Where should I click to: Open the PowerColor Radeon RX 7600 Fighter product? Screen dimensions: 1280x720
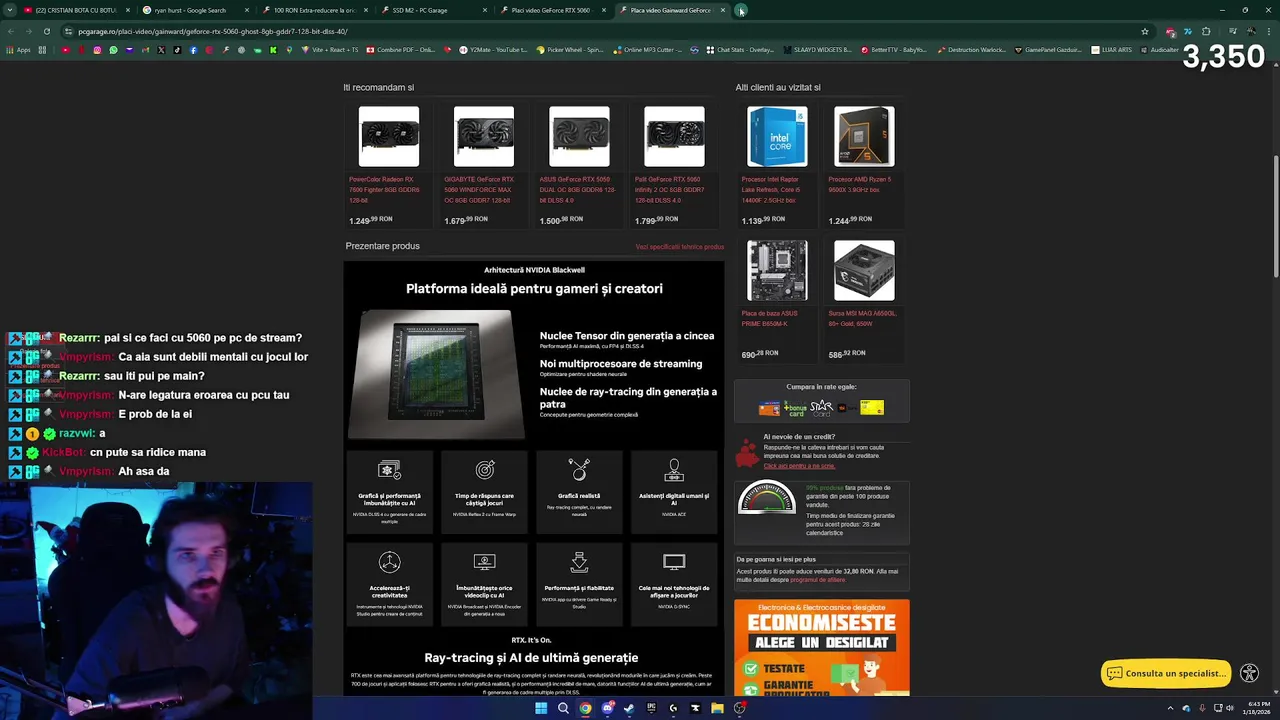[x=389, y=166]
